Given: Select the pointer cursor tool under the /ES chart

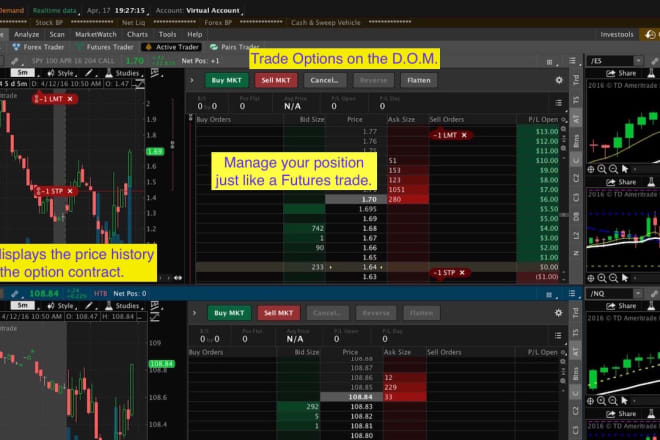Looking at the screenshot, I should click(x=625, y=169).
